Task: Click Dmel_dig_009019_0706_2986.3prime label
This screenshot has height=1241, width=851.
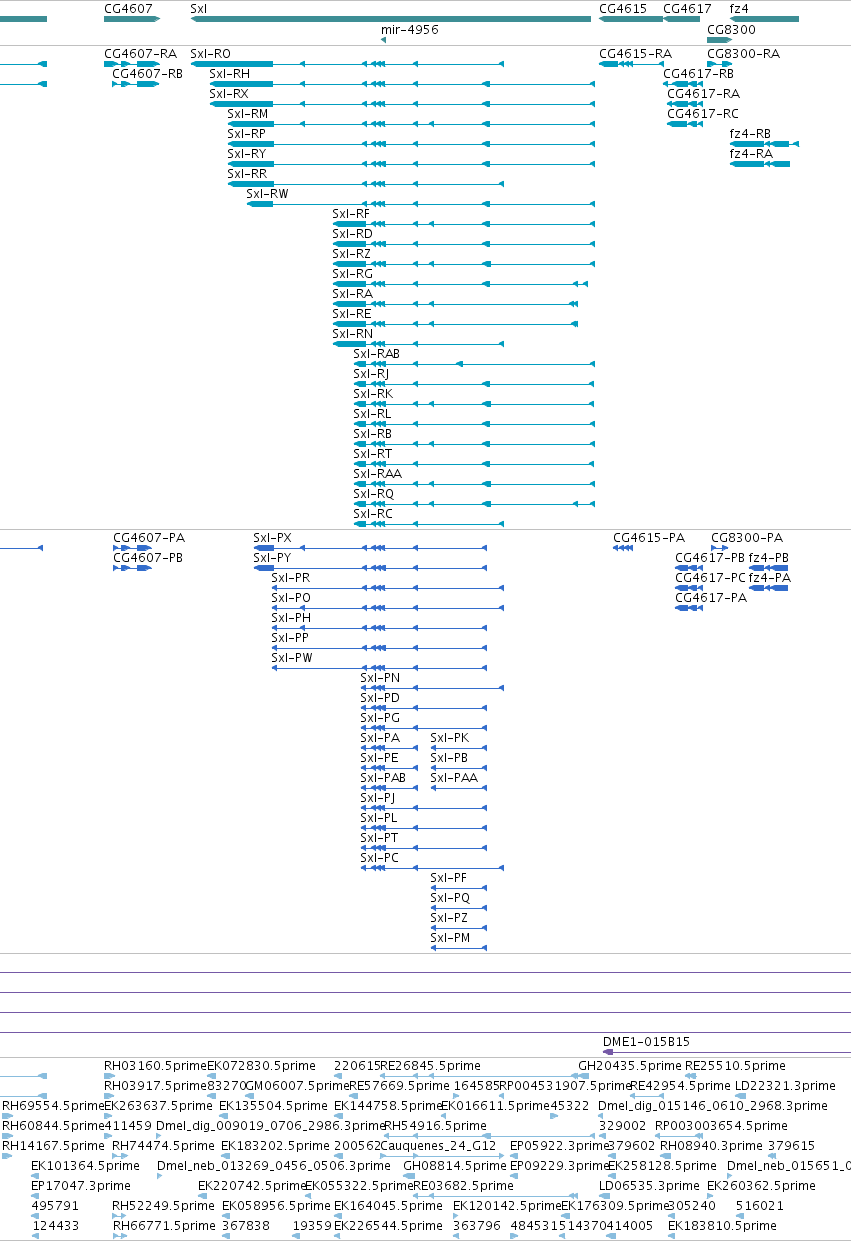Action: pyautogui.click(x=269, y=1125)
